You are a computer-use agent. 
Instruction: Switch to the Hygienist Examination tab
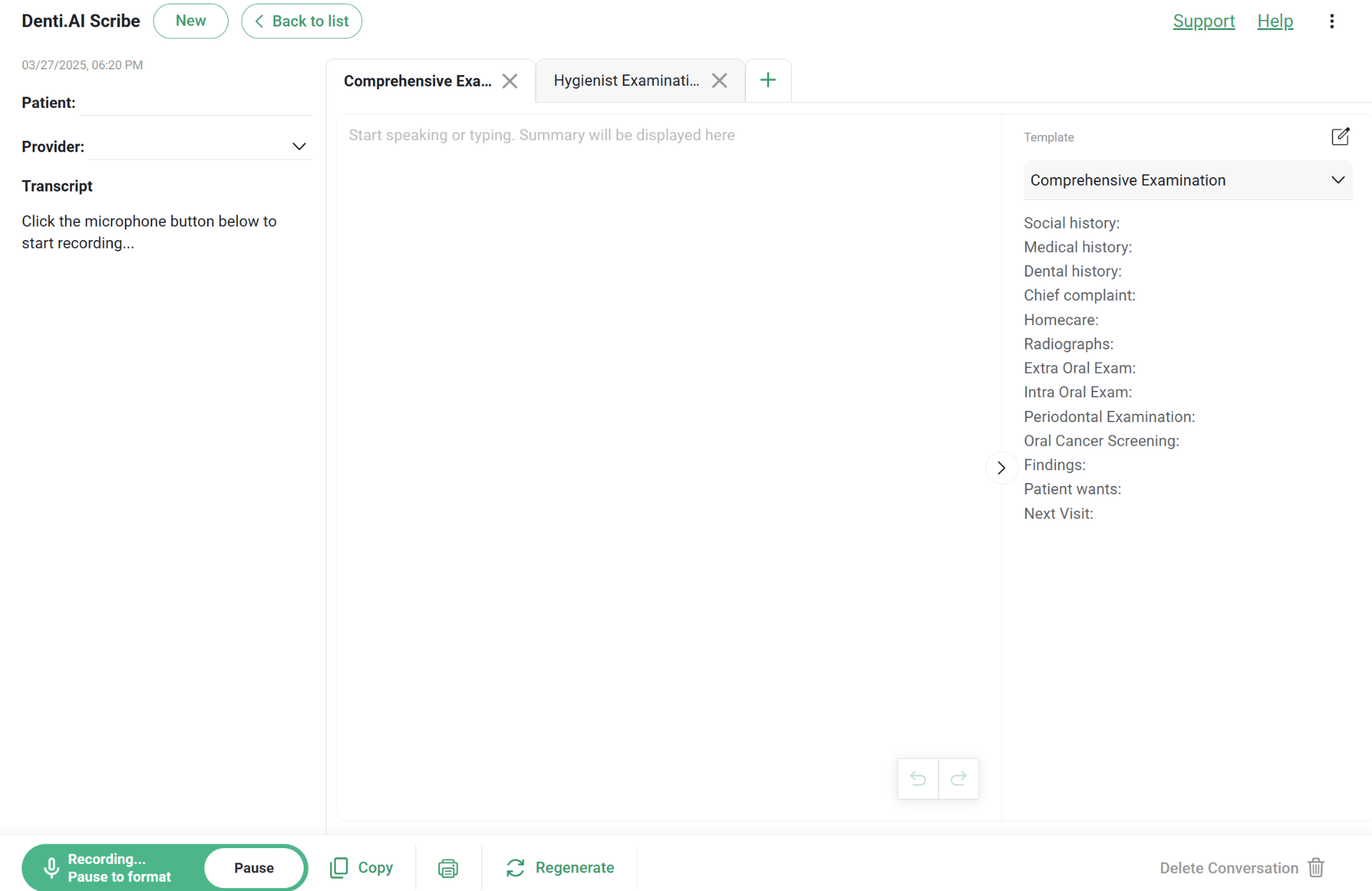pos(625,80)
